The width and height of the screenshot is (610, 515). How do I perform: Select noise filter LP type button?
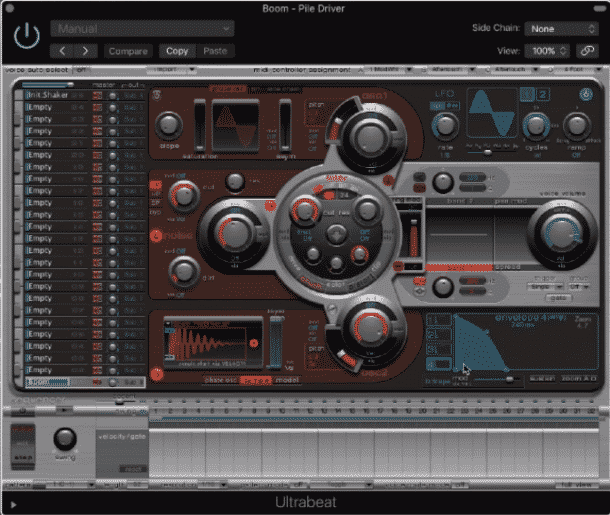156,185
